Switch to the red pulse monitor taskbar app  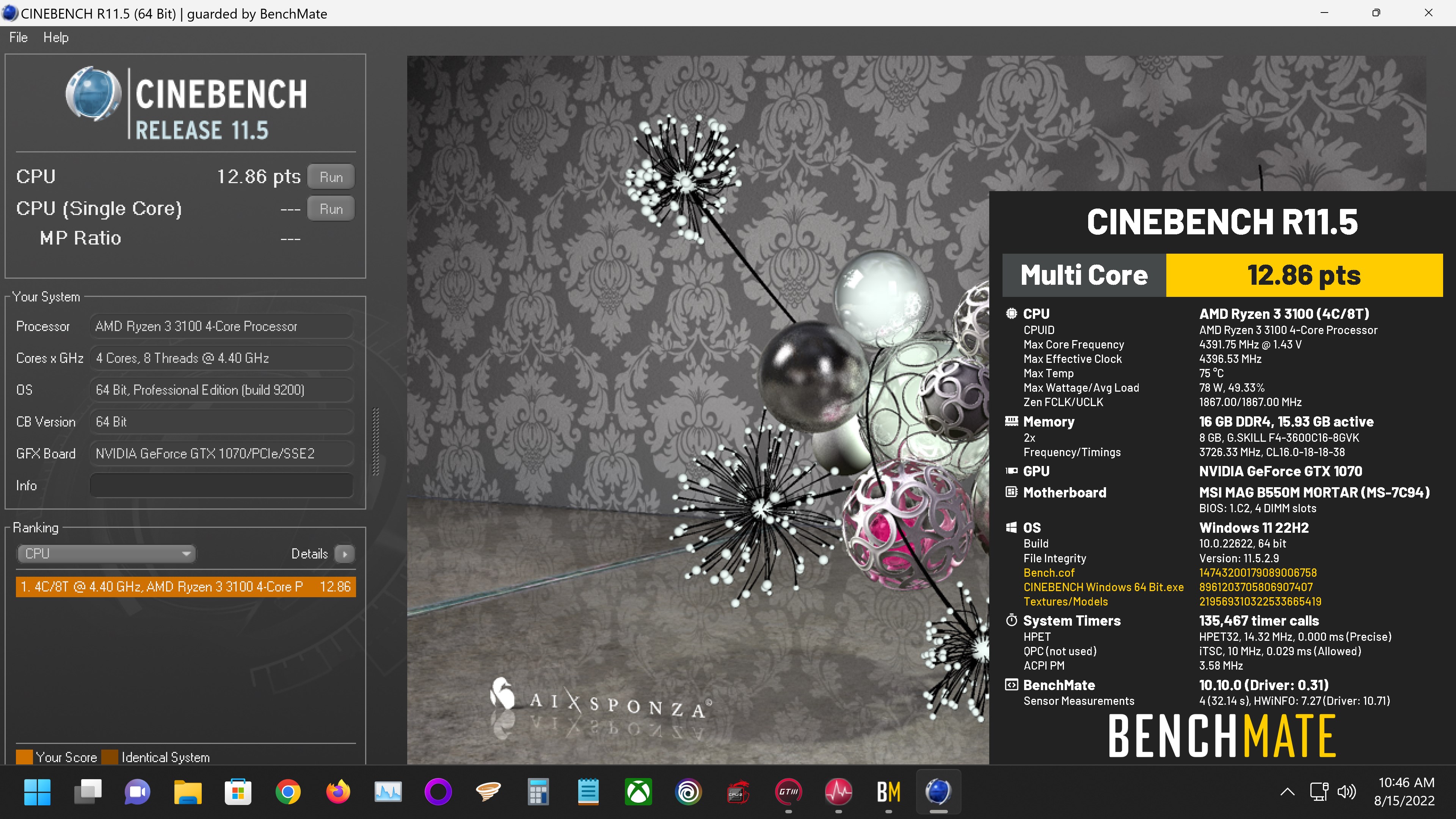(x=838, y=792)
